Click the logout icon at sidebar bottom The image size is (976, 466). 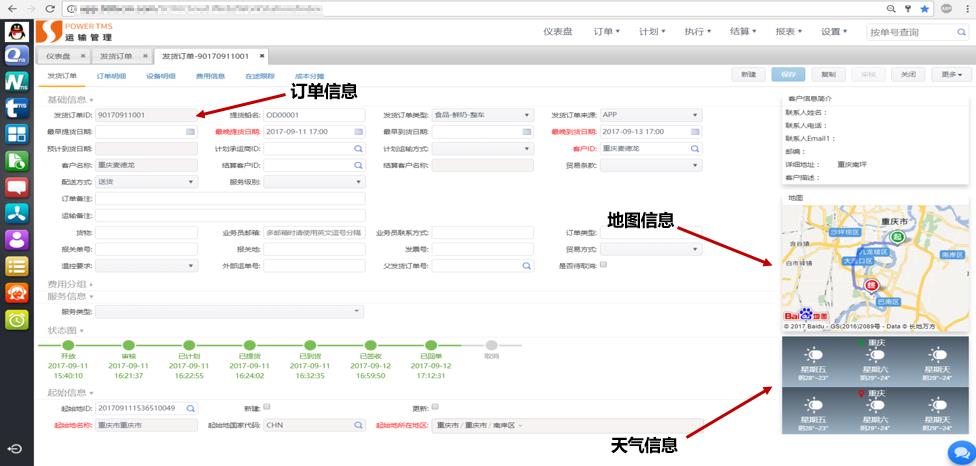17,447
